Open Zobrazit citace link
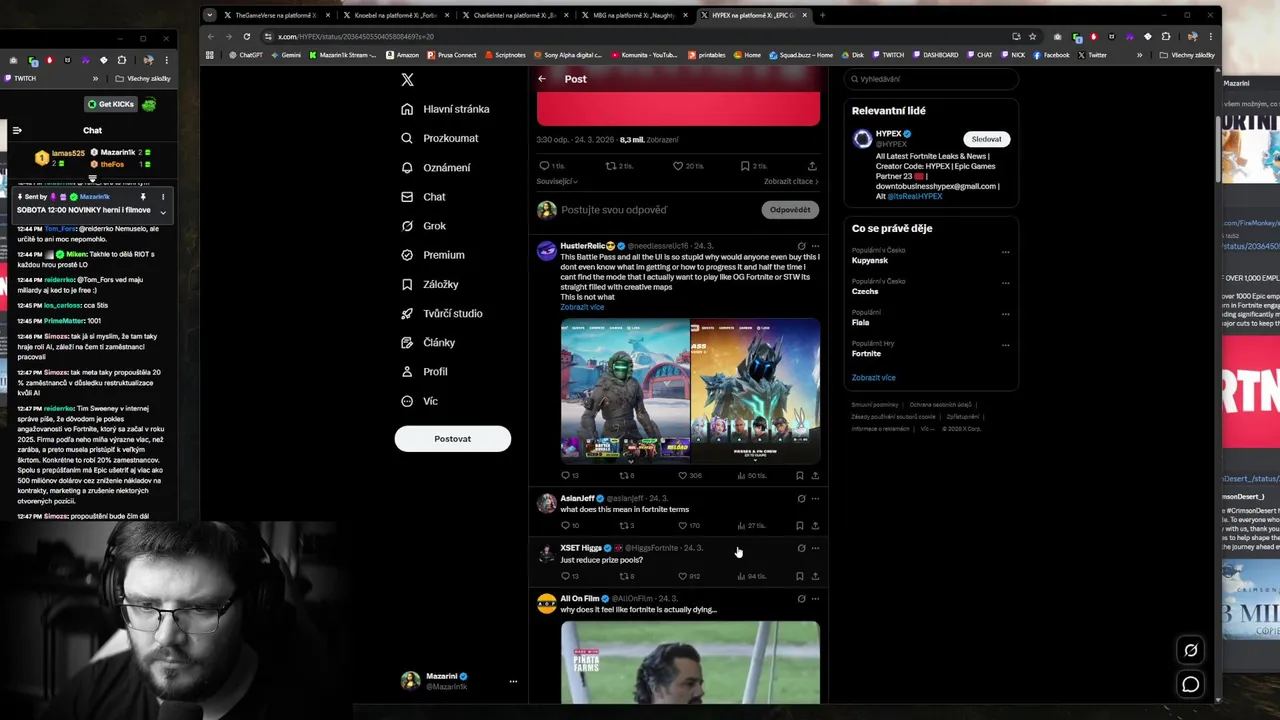This screenshot has width=1280, height=720. [791, 182]
